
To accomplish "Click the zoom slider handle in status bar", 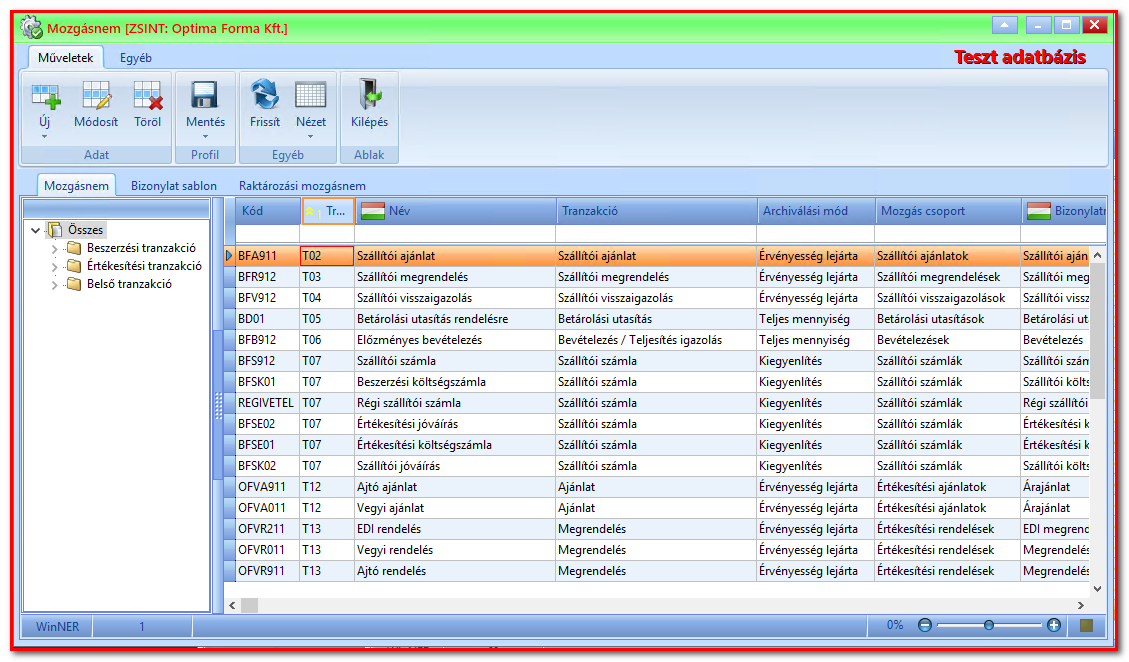I will [989, 625].
